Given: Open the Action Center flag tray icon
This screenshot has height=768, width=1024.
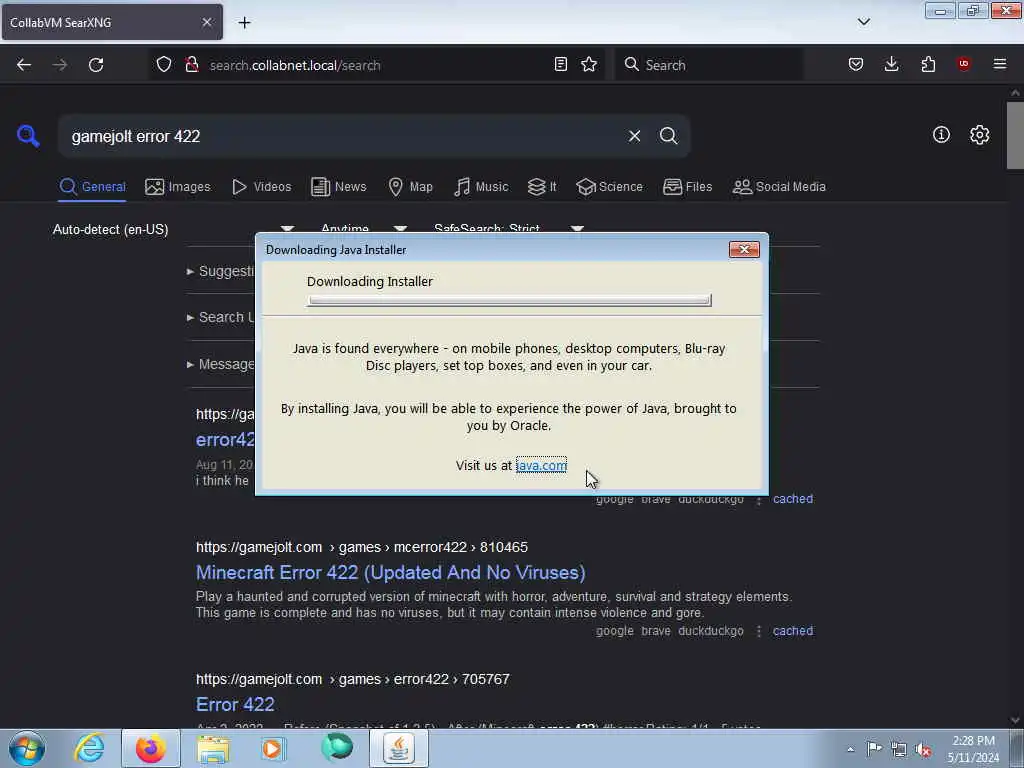Looking at the screenshot, I should click(x=874, y=748).
